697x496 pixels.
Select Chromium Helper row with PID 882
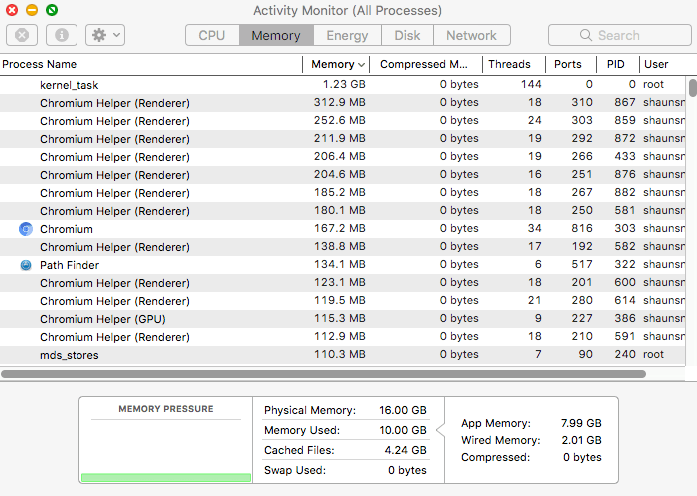(342, 193)
